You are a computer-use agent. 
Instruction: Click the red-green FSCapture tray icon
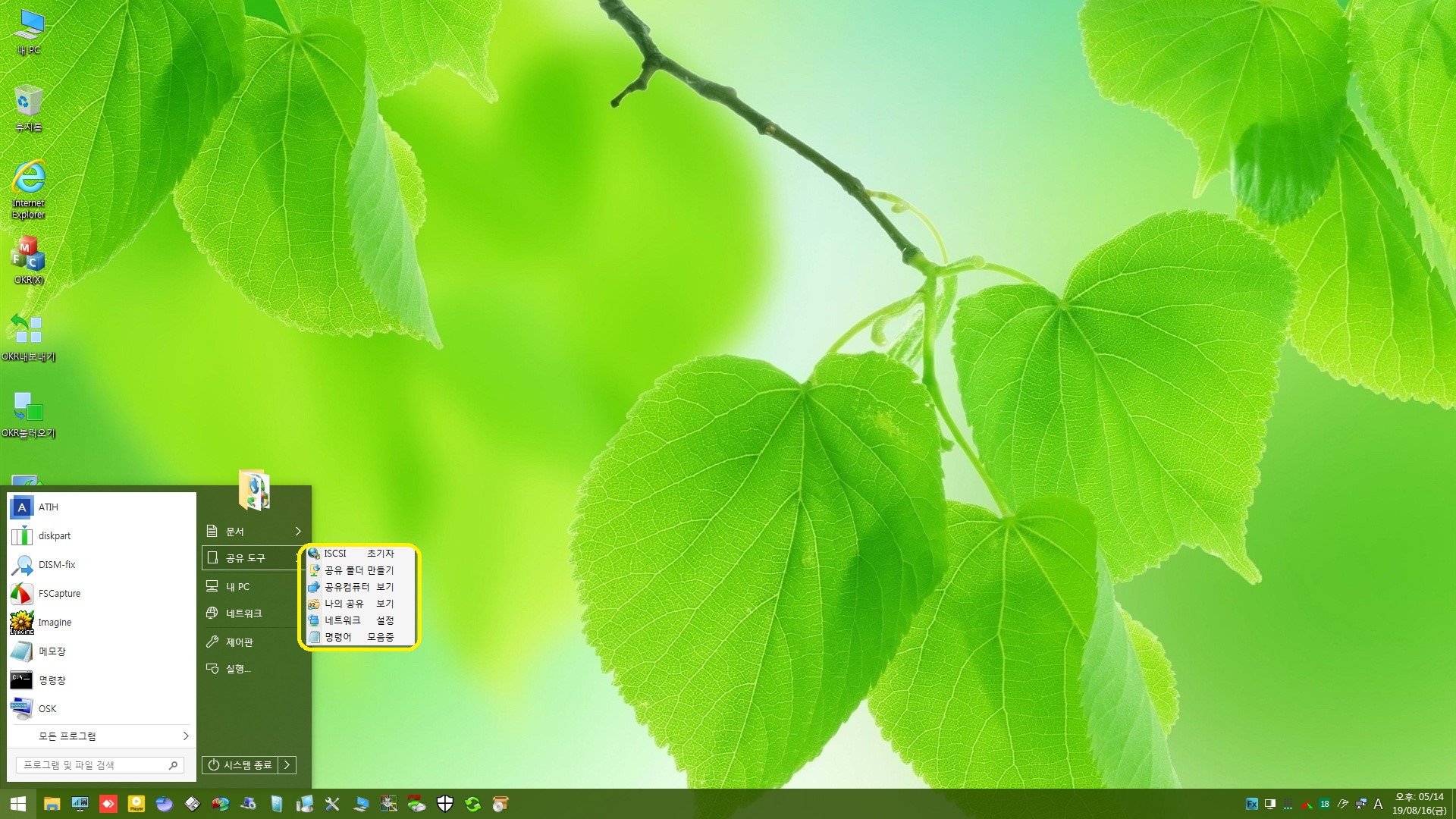tap(1307, 804)
